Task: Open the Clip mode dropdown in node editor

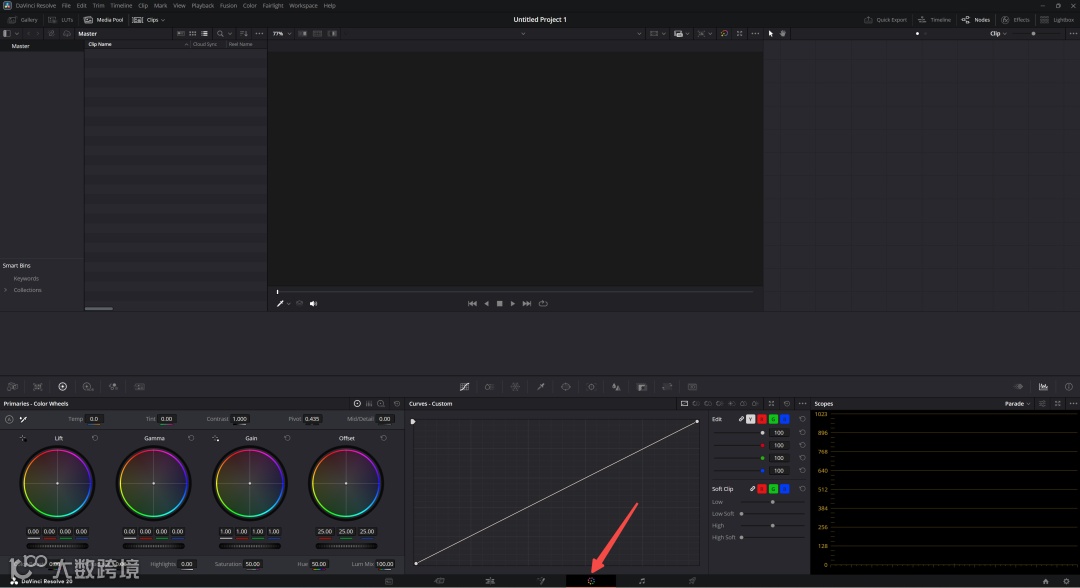Action: point(998,34)
